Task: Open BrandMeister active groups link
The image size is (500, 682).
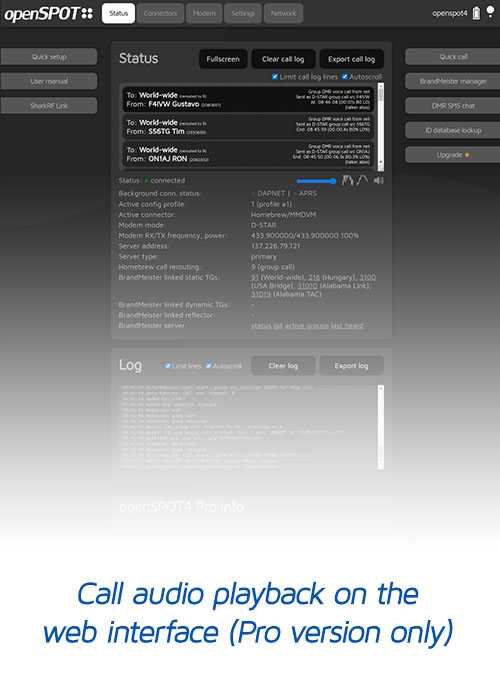Action: pos(307,325)
